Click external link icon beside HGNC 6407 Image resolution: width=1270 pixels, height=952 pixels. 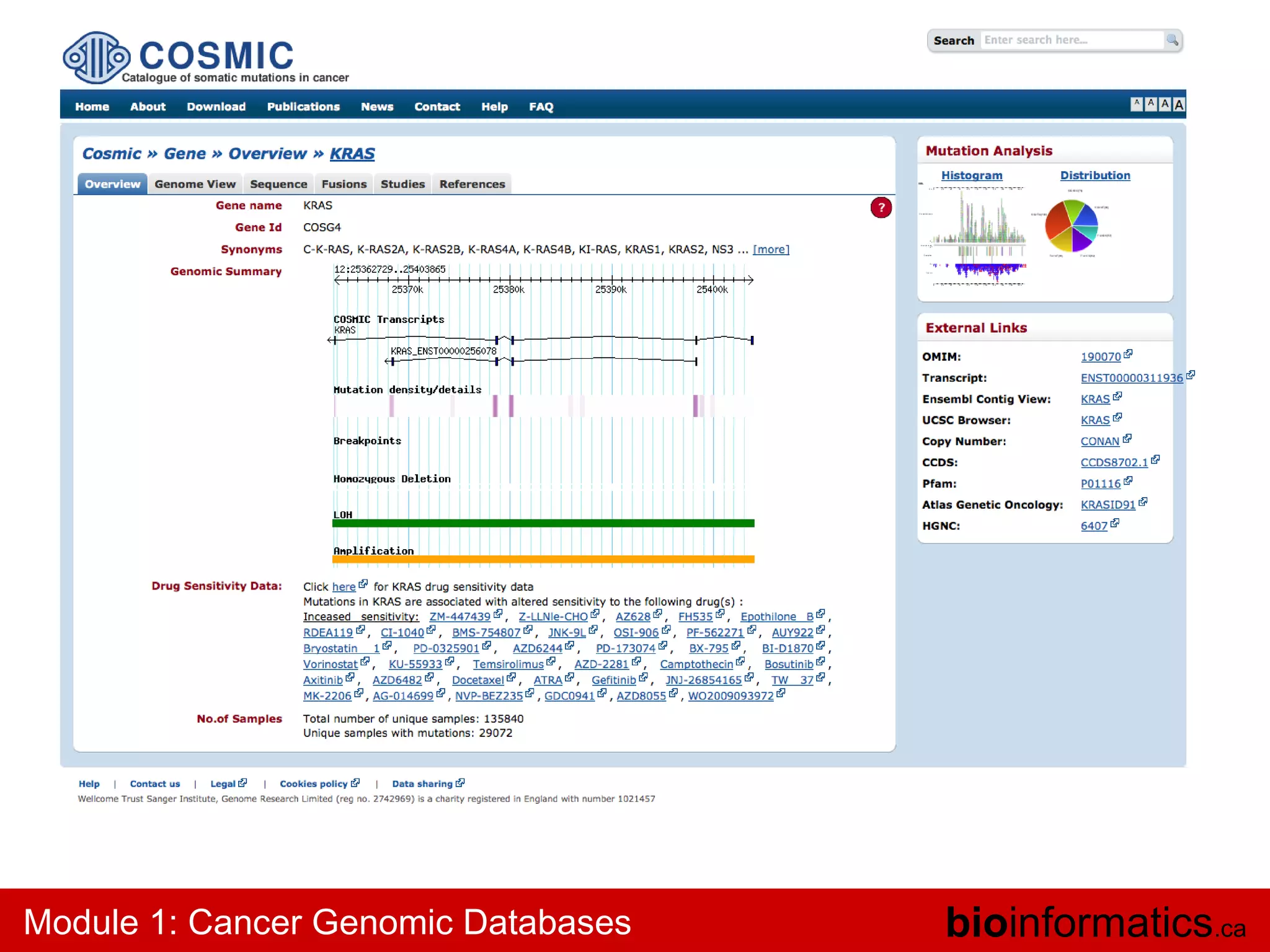pos(1114,523)
